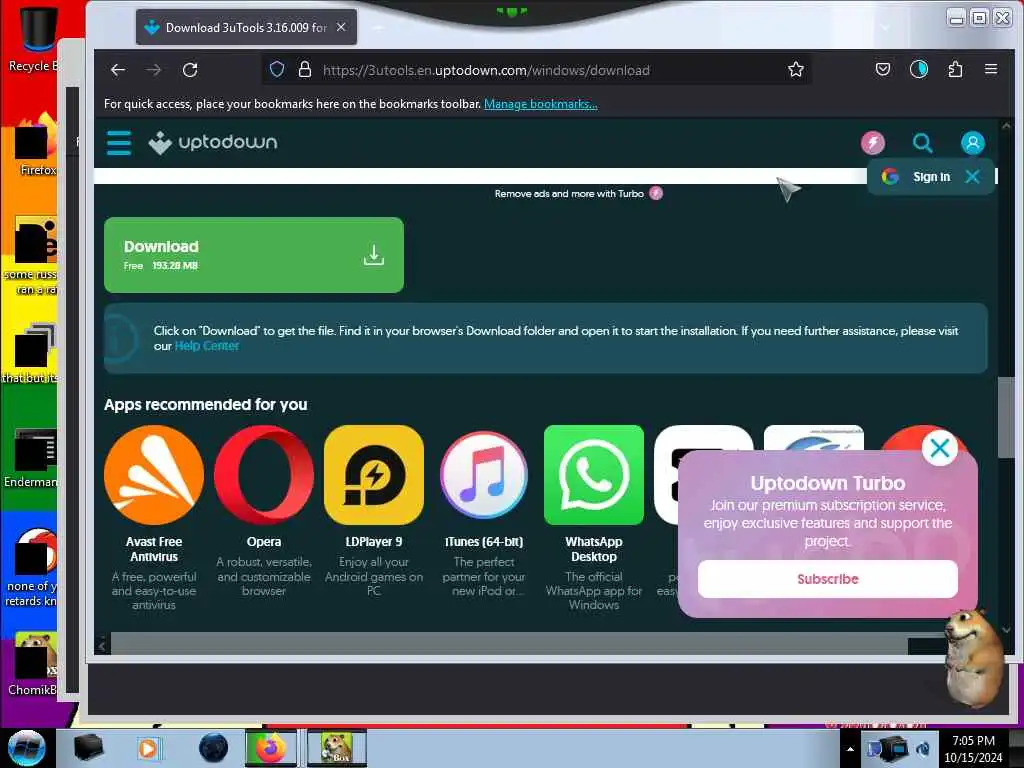Click the 'Avast Free Antivirus' title text
1024x768 pixels.
pos(154,549)
